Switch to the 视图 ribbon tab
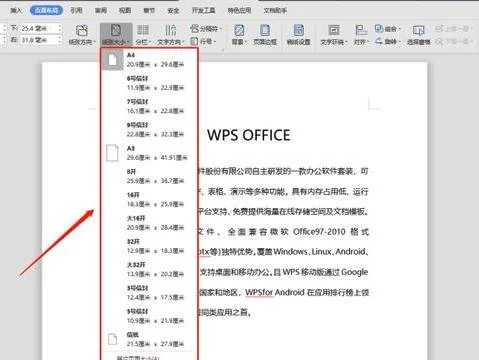Screen dimensions: 479x360 (125, 10)
